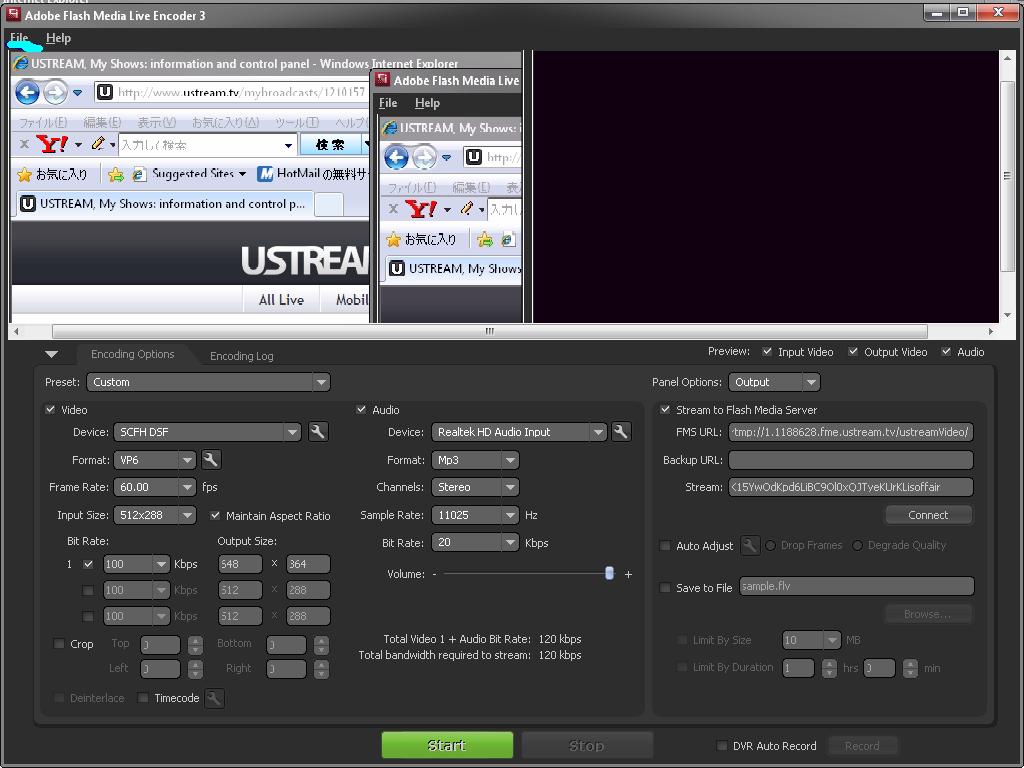This screenshot has height=768, width=1024.
Task: Toggle bit rate stream 1 checkbox
Action: point(88,564)
